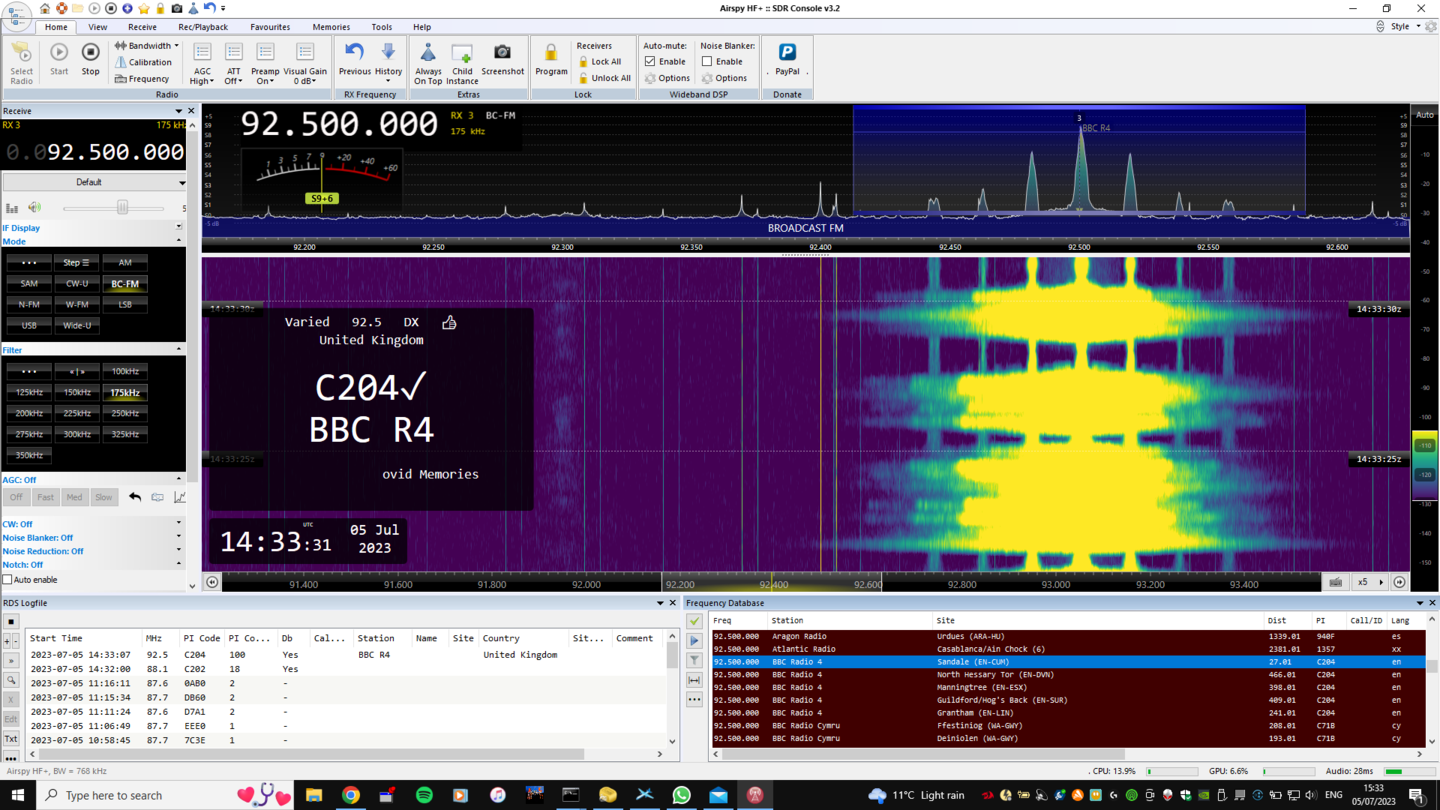The width and height of the screenshot is (1440, 810).
Task: Click the favourites star in quick access toolbar
Action: click(144, 8)
